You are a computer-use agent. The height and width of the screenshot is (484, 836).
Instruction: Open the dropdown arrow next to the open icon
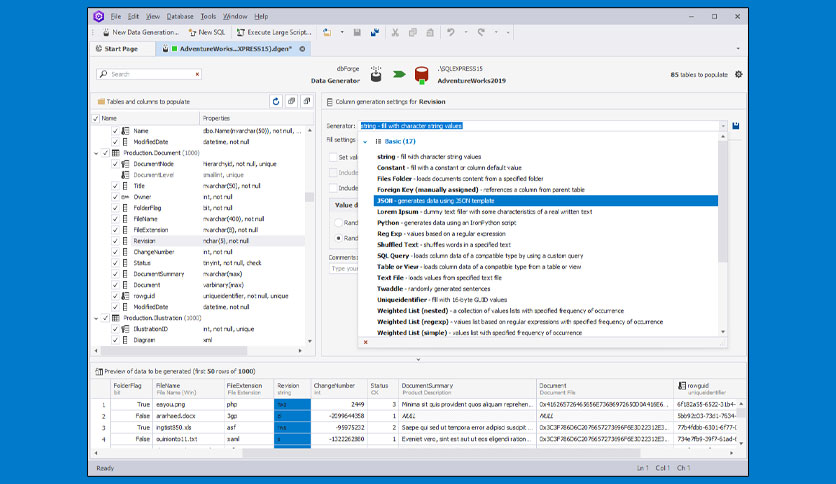[342, 33]
